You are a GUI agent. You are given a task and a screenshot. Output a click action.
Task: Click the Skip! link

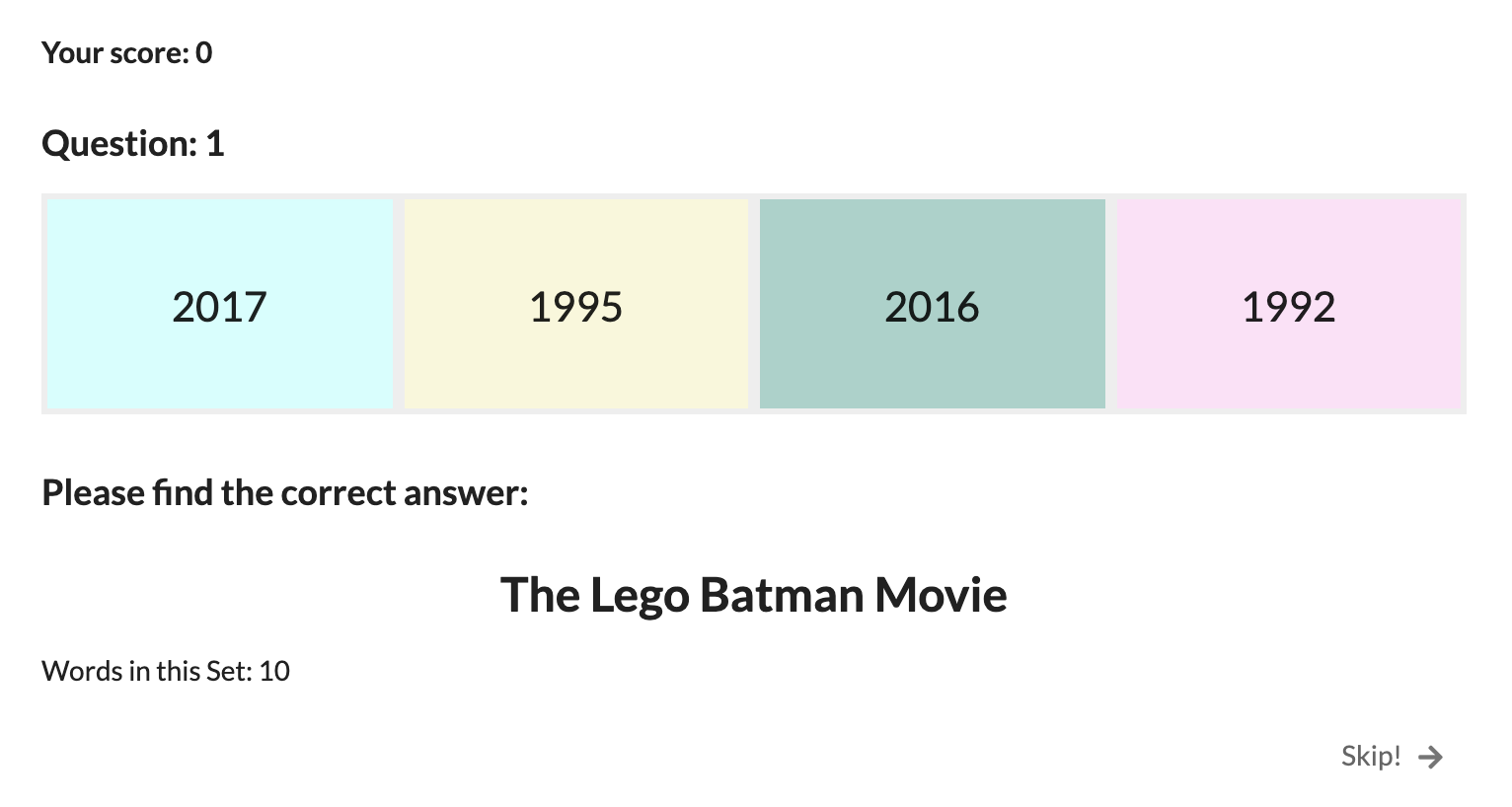coord(1371,756)
